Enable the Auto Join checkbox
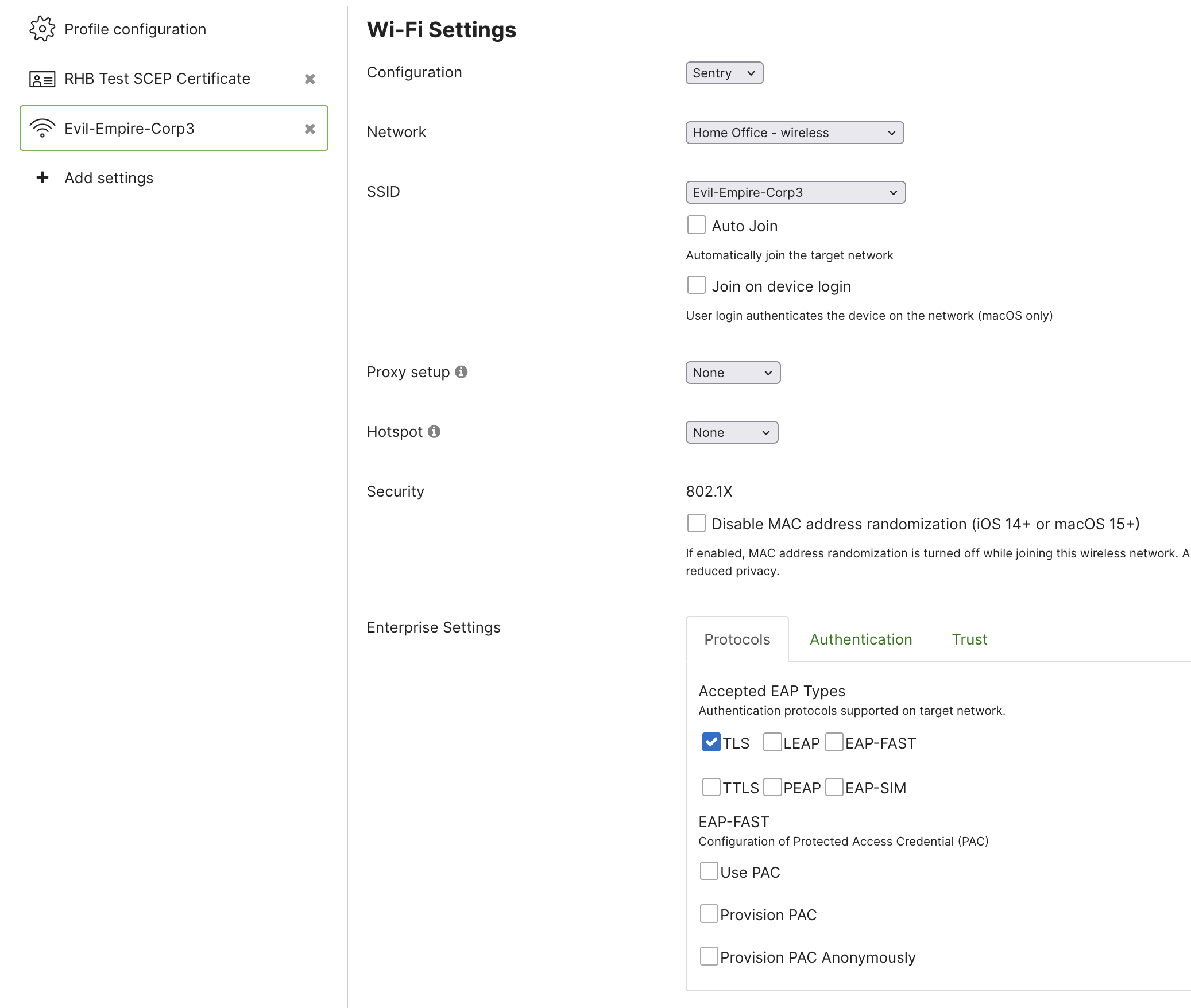Screen dimensions: 1191x1008 click(696, 225)
